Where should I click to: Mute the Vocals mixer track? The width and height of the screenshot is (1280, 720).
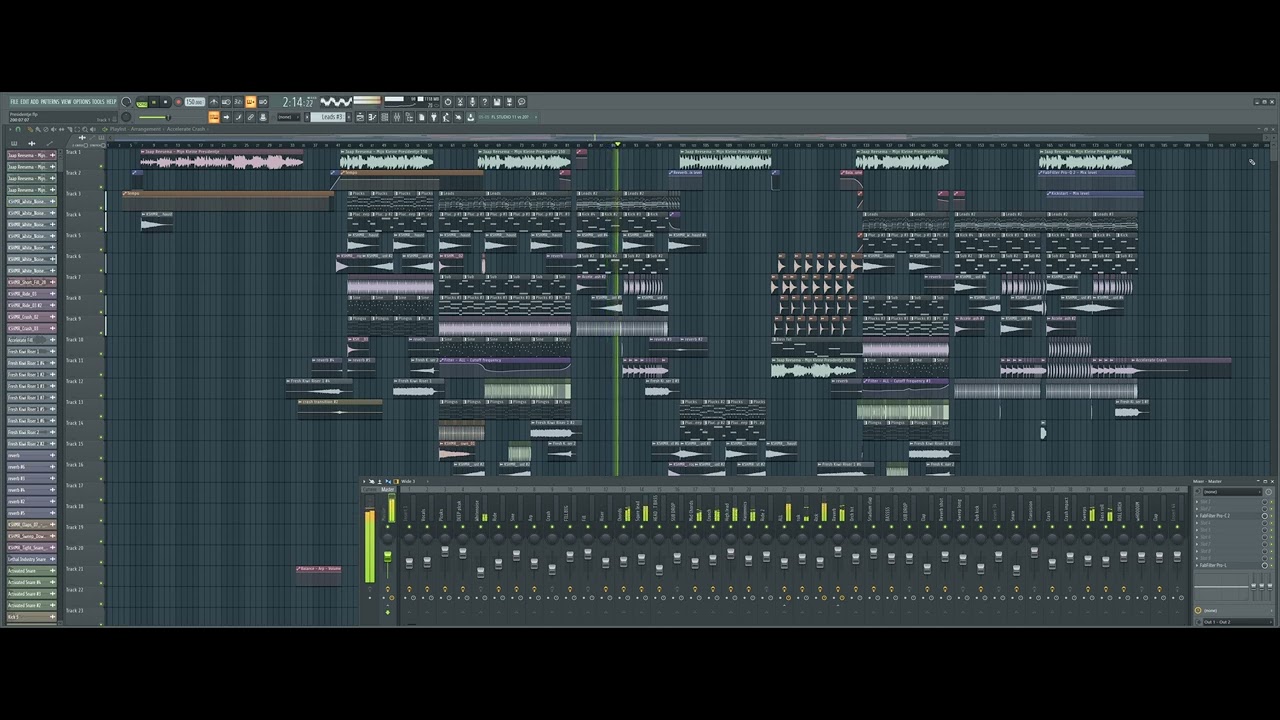427,527
